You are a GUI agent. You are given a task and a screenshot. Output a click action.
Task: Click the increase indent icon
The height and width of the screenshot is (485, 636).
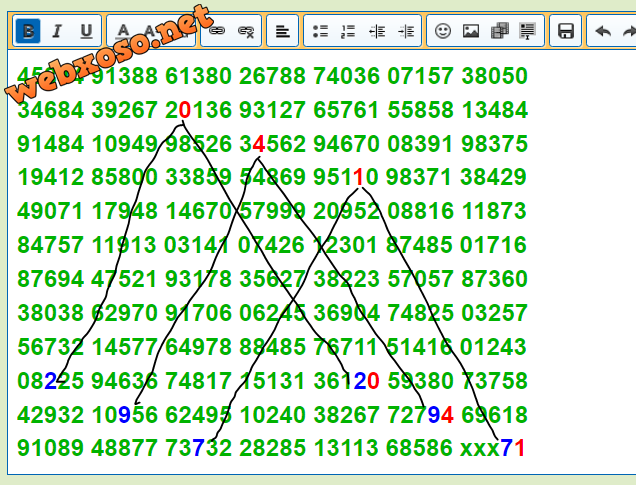pos(406,31)
